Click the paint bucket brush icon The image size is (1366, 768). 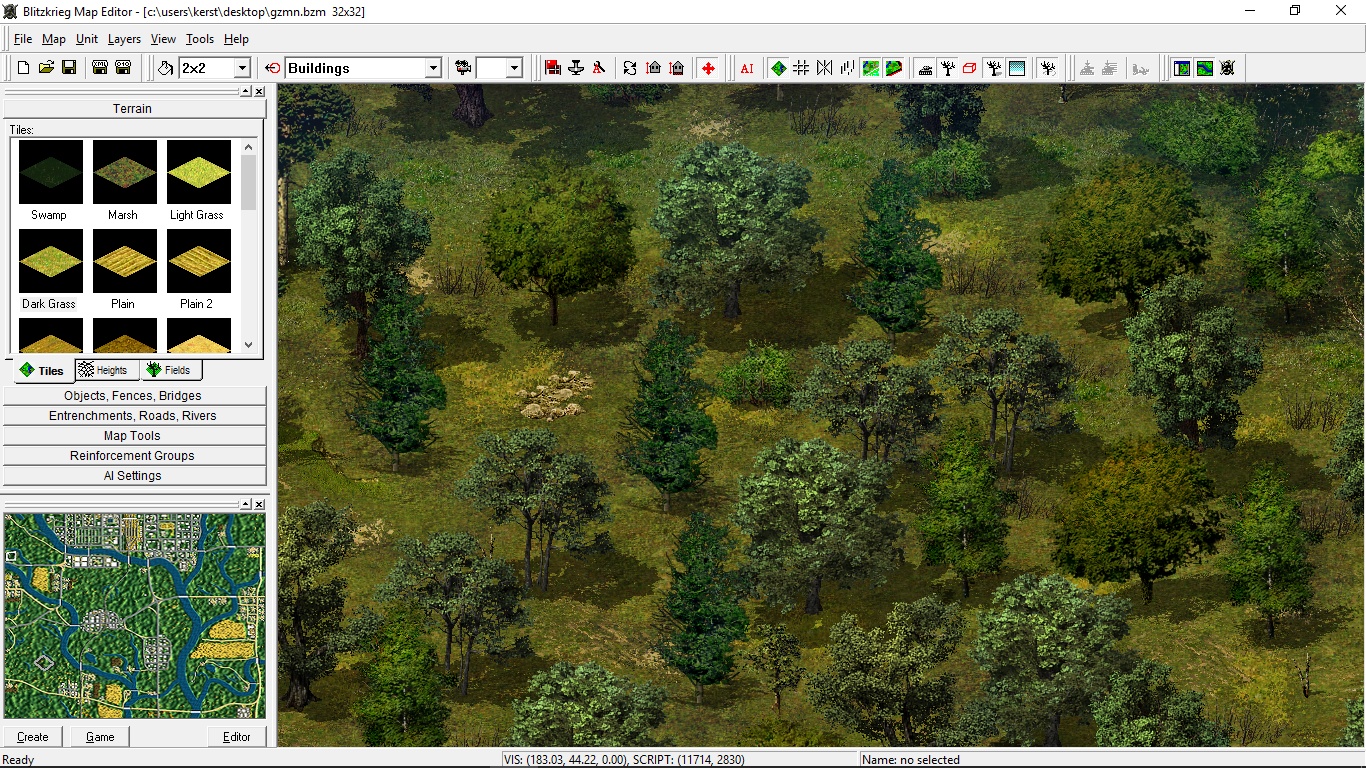pyautogui.click(x=166, y=68)
